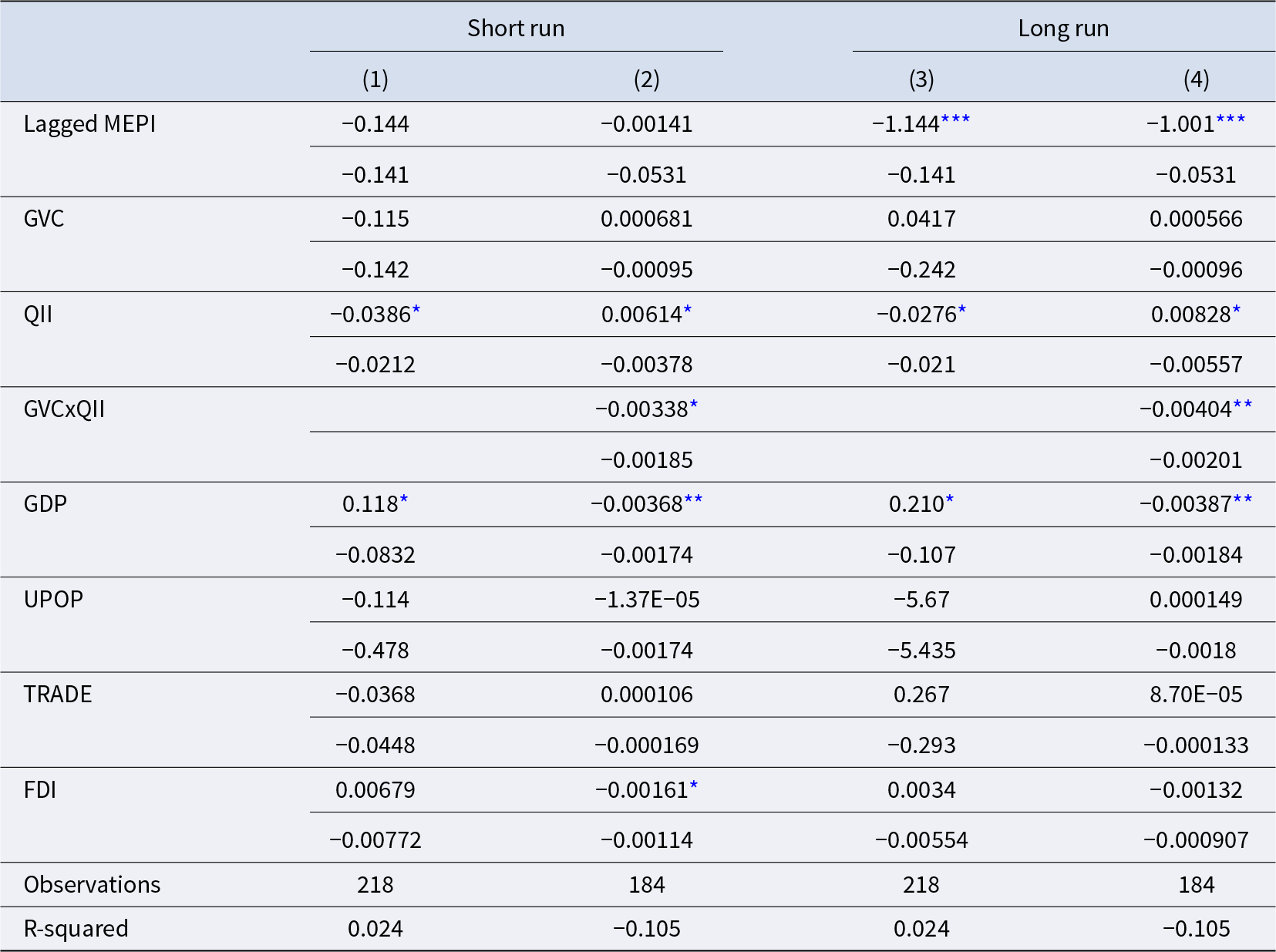Select the column (1) header
Viewport: 1276px width, 952px height.
pos(375,79)
